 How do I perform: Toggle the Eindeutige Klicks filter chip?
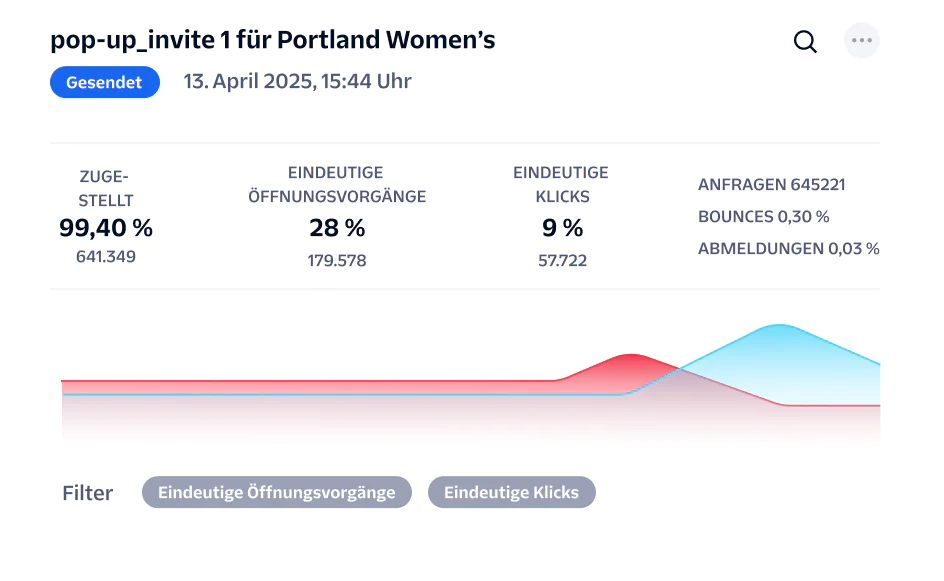pos(511,492)
